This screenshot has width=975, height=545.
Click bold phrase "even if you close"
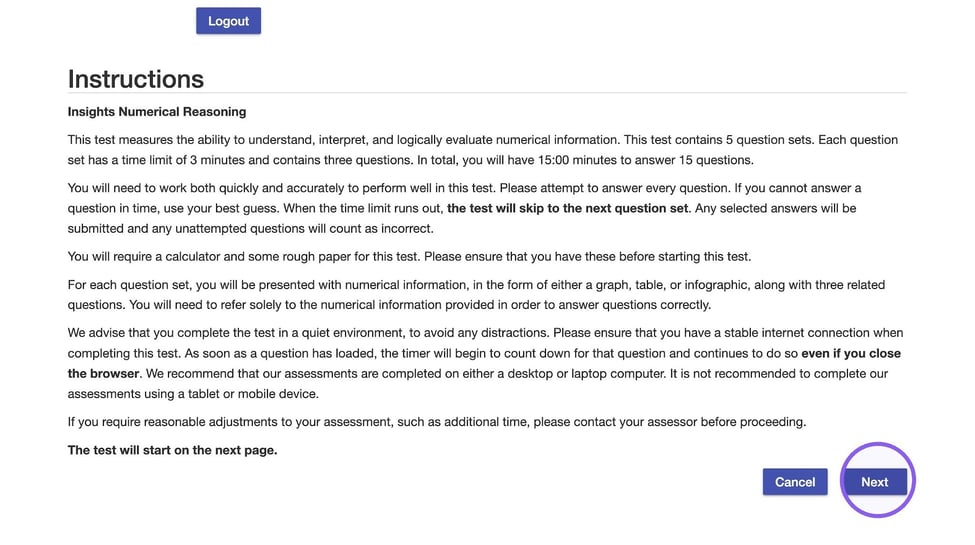coord(851,353)
